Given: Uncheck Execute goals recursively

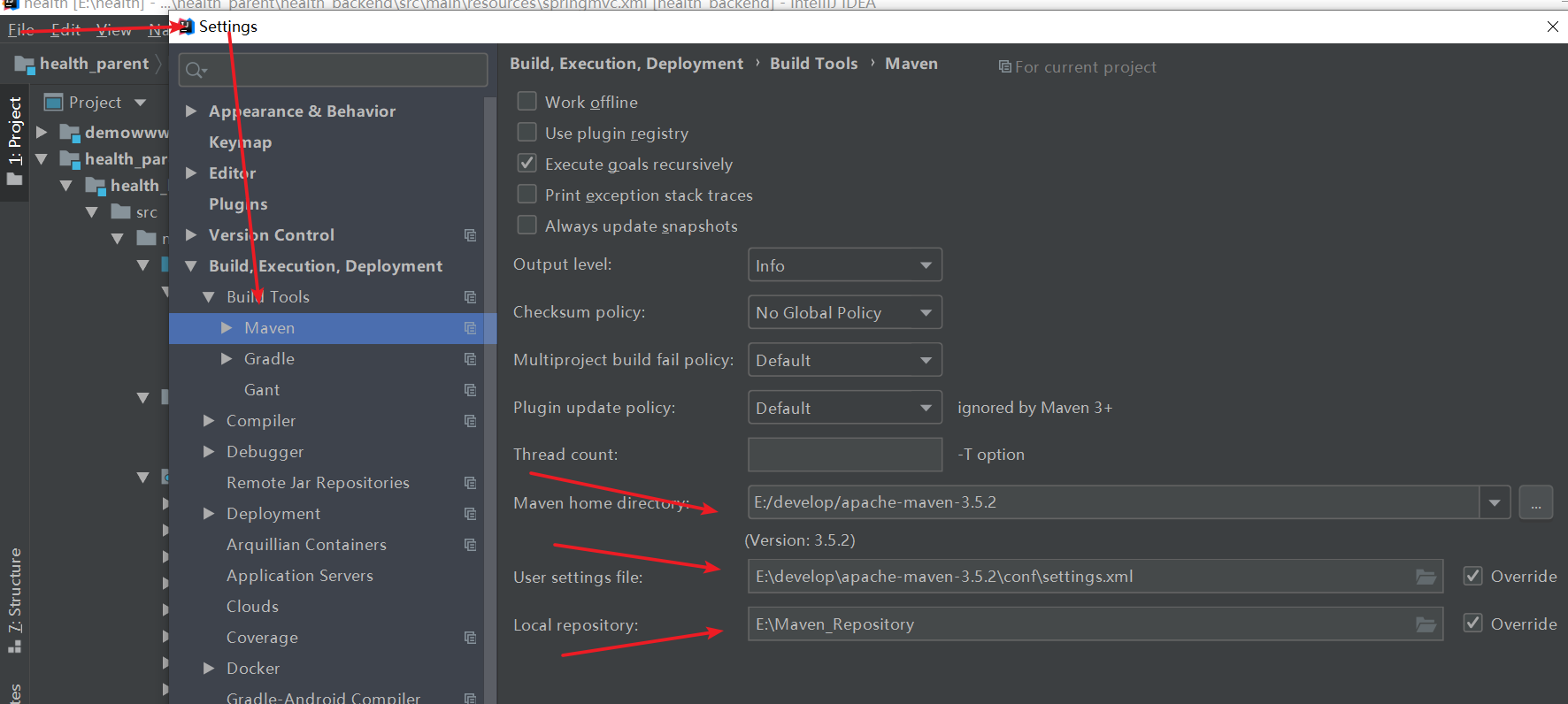Looking at the screenshot, I should pyautogui.click(x=527, y=164).
